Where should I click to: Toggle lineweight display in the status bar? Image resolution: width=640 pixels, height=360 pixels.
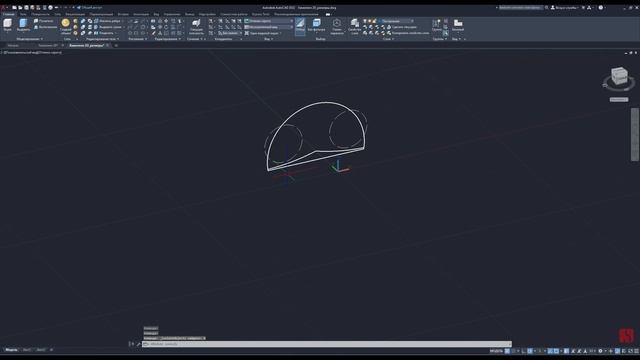tap(566, 351)
